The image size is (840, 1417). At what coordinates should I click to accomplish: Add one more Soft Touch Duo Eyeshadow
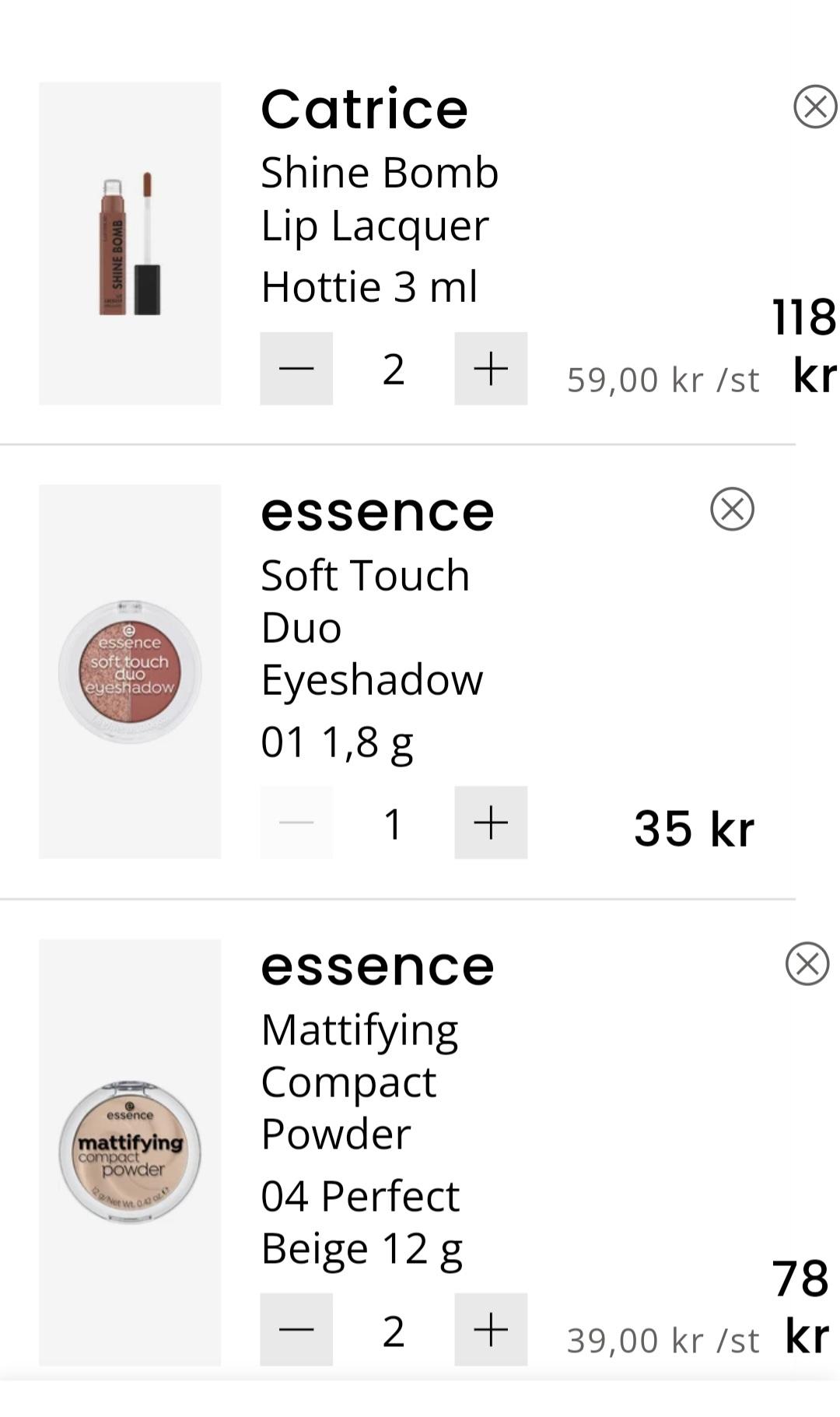pos(491,822)
